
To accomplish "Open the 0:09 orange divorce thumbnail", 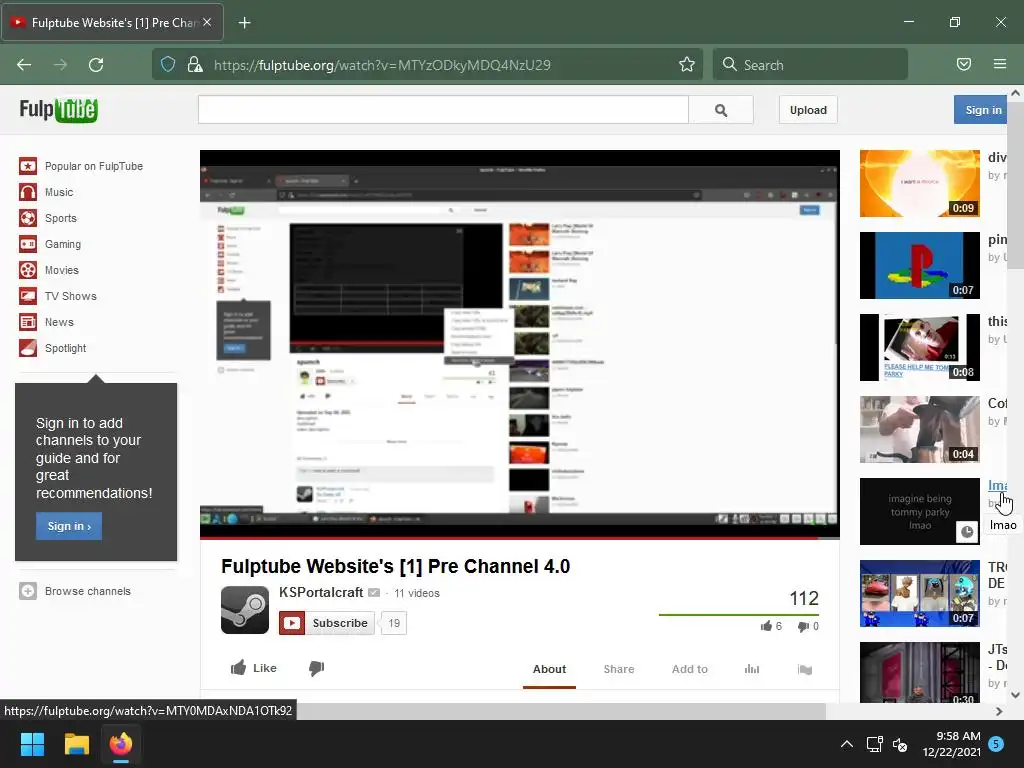I will pyautogui.click(x=920, y=184).
